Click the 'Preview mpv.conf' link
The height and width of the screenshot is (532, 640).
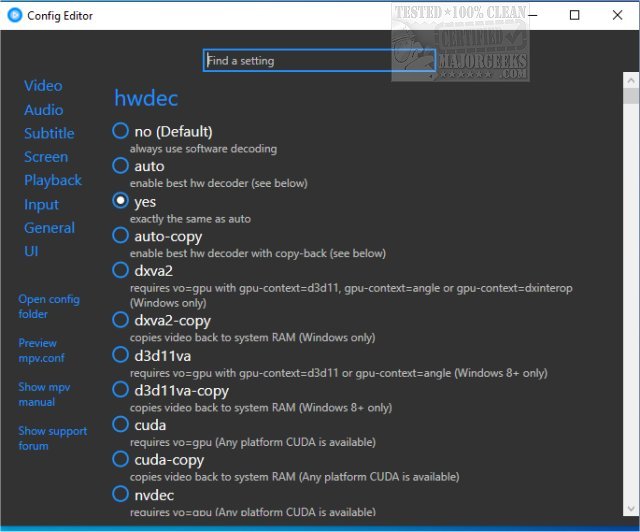(x=41, y=350)
